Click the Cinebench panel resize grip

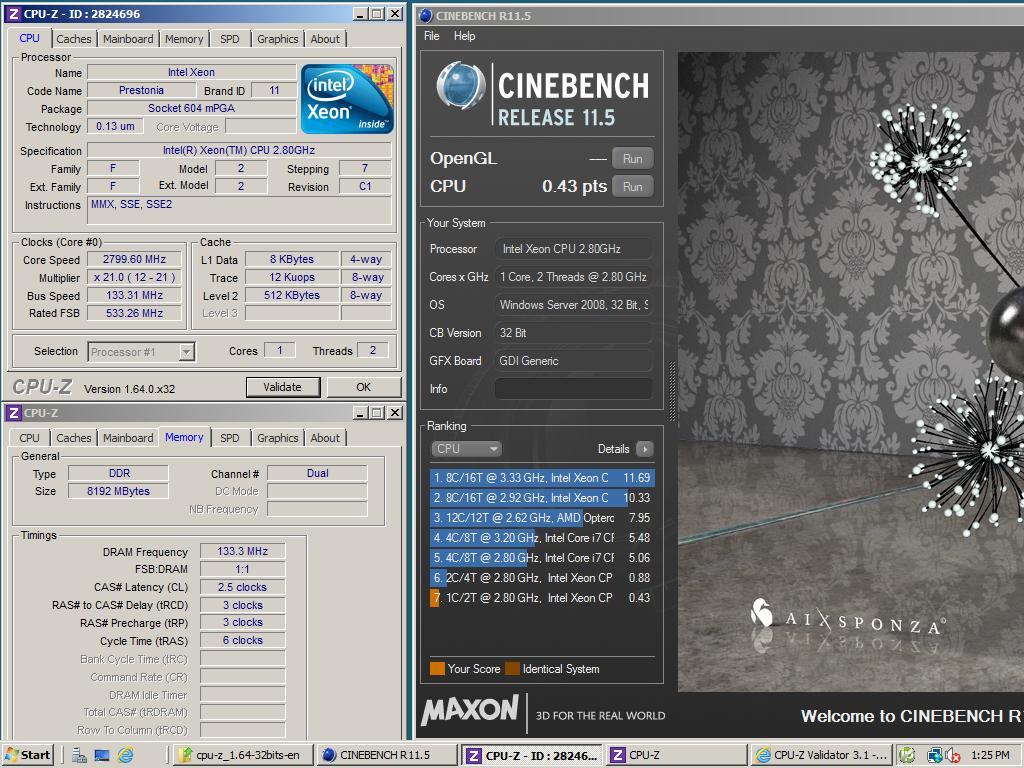click(x=671, y=391)
